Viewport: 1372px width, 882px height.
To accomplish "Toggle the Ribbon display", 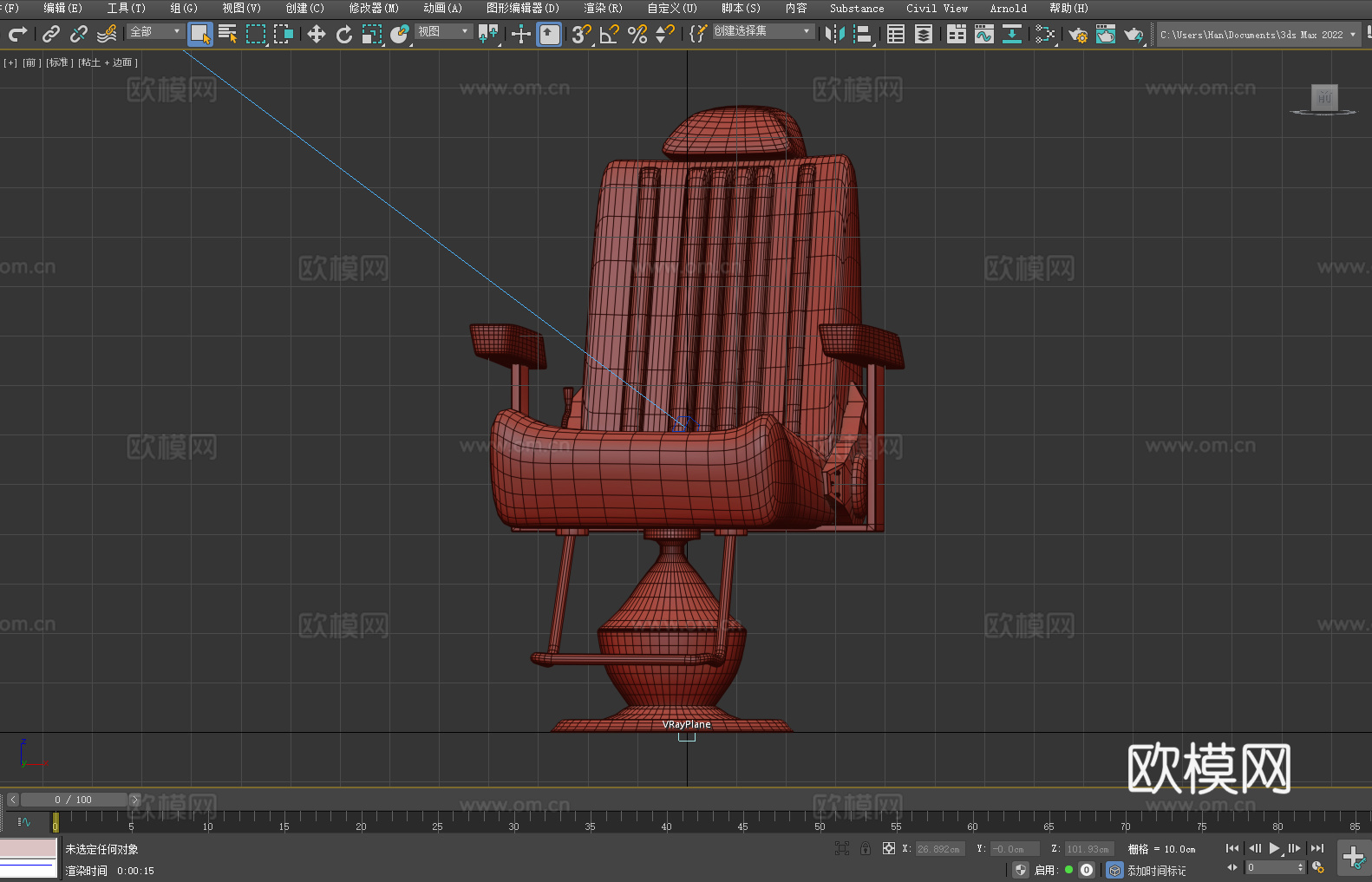I will tap(957, 34).
